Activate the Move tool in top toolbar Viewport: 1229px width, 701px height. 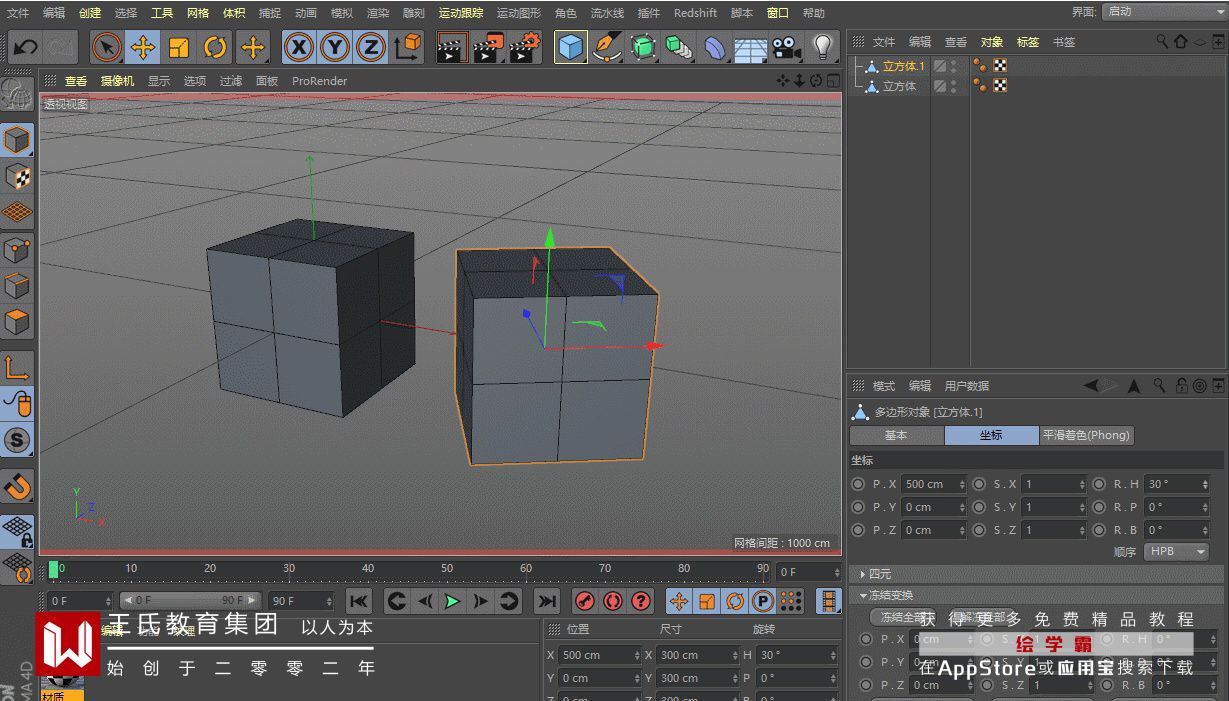pyautogui.click(x=143, y=47)
